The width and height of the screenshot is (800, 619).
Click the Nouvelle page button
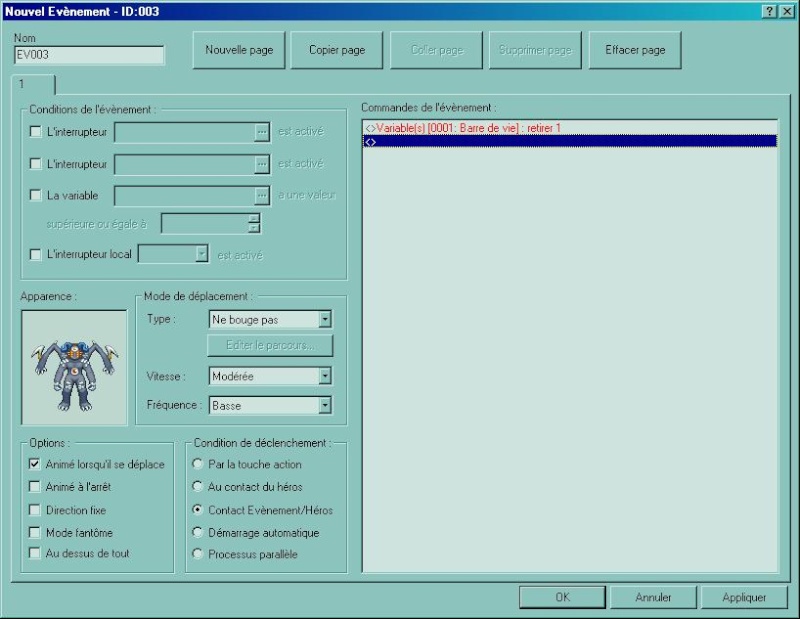[x=238, y=50]
